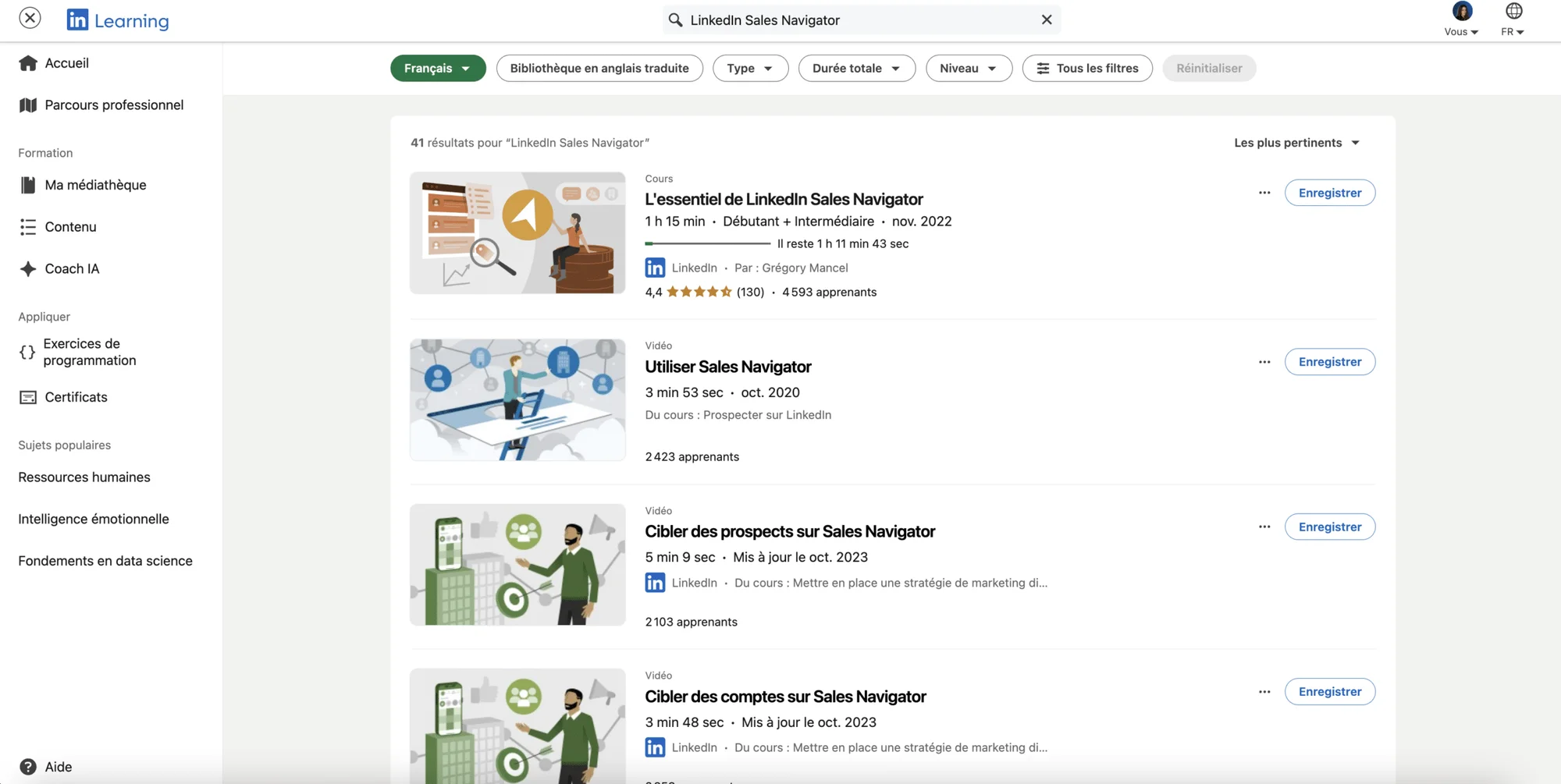Viewport: 1561px width, 784px height.
Task: Open Tous les filtres panel
Action: [1087, 69]
